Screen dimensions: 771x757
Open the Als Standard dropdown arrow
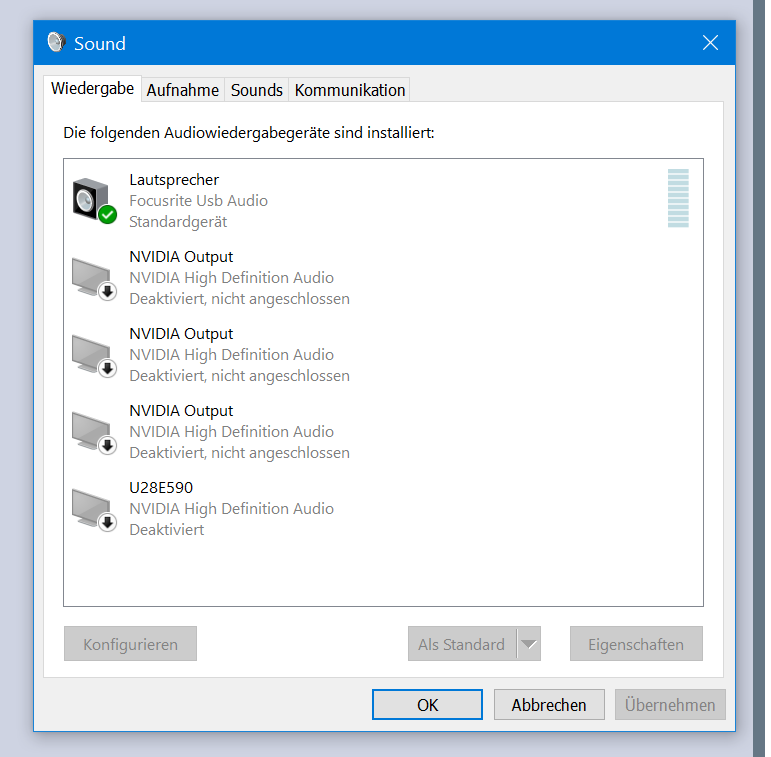(529, 645)
